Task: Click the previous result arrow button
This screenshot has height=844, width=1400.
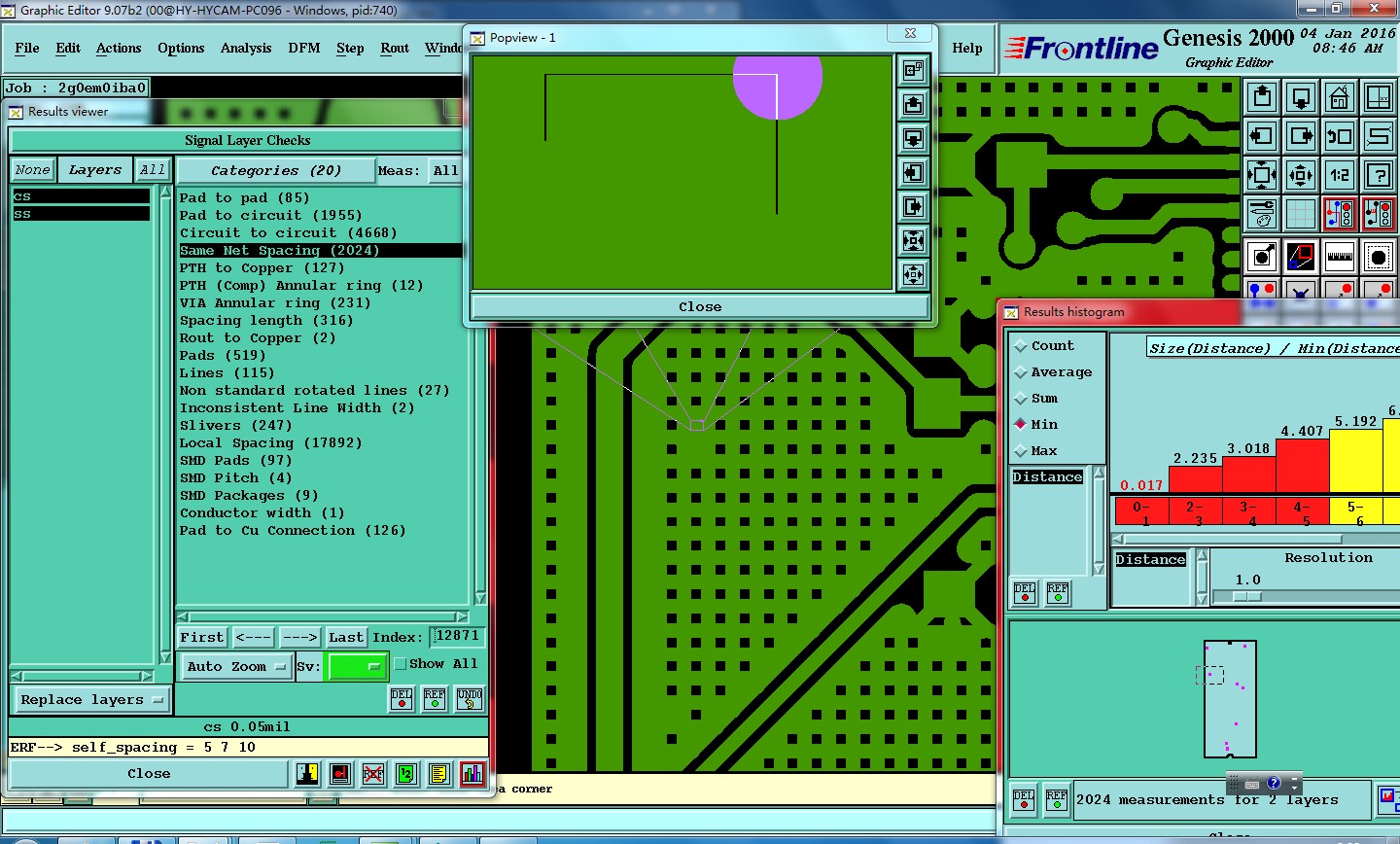Action: [254, 637]
